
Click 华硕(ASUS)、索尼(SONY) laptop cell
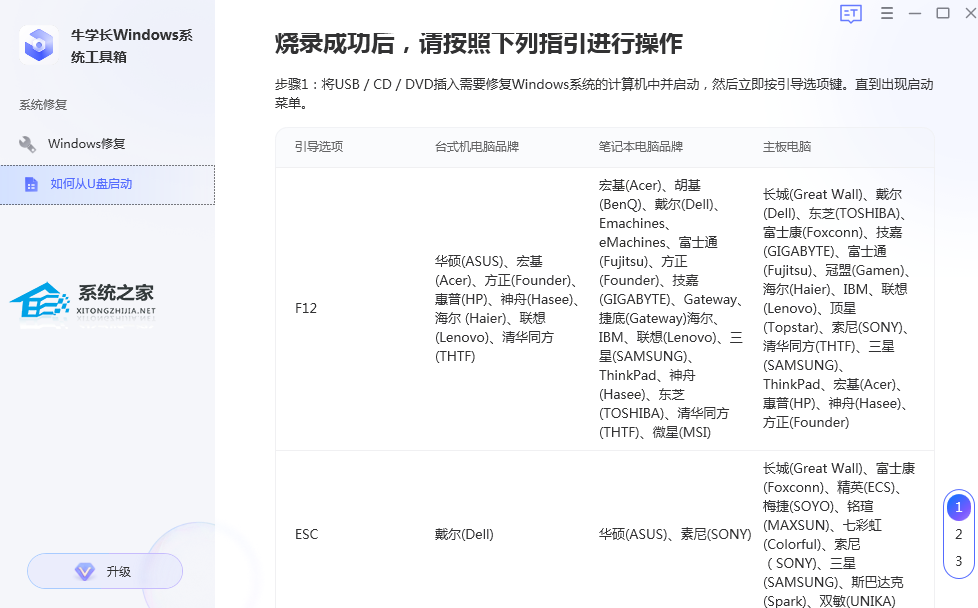(675, 534)
